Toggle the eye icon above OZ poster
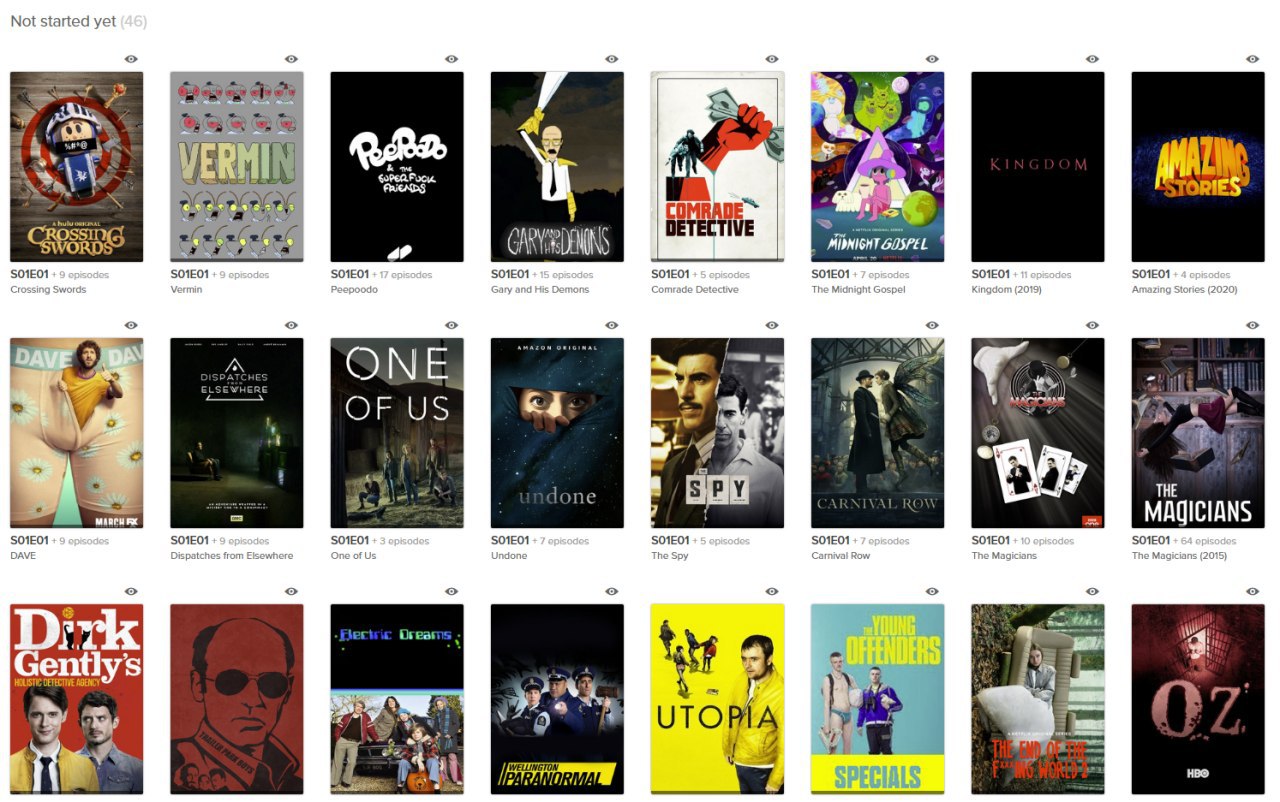Image resolution: width=1280 pixels, height=802 pixels. (1251, 591)
